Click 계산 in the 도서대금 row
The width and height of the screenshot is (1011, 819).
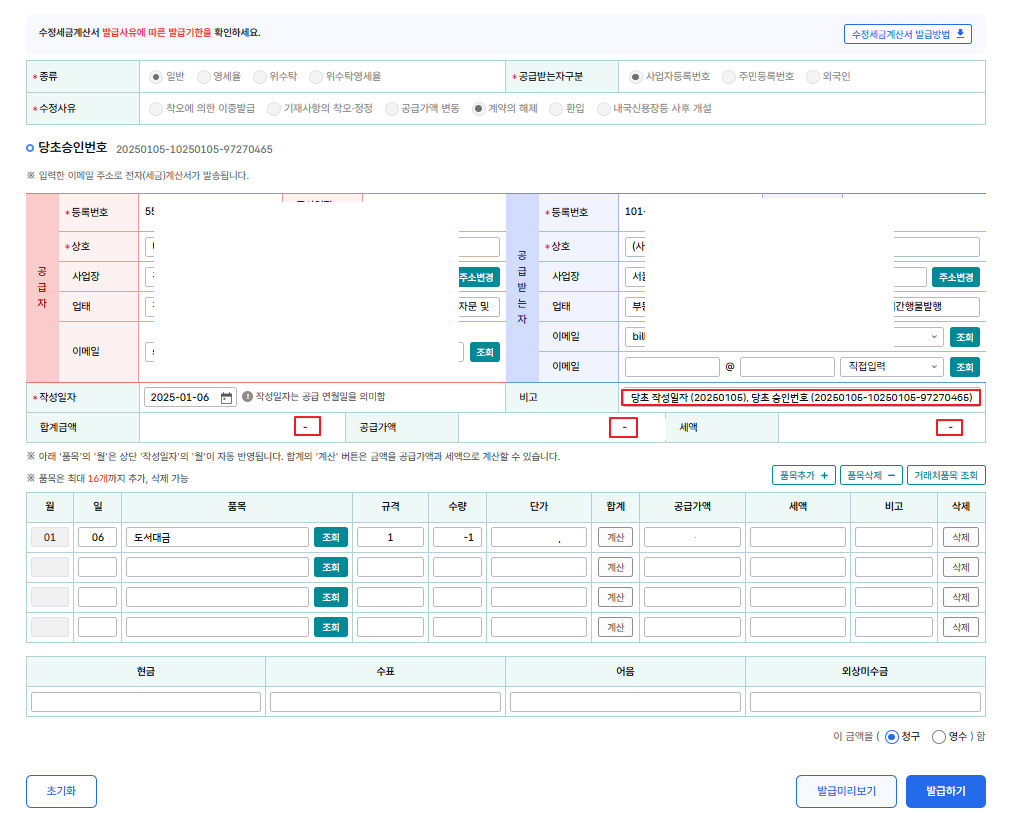(615, 537)
